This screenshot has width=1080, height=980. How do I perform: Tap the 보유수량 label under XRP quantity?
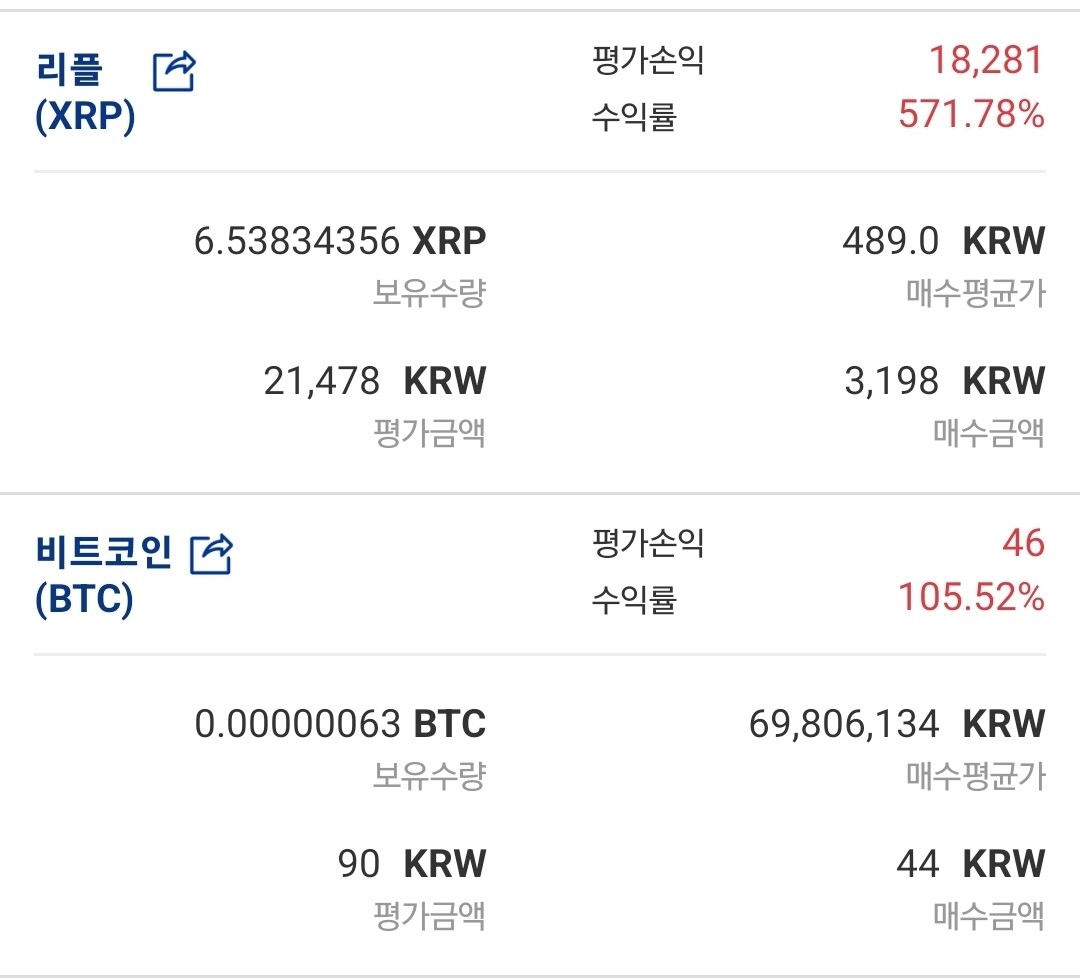tap(429, 294)
